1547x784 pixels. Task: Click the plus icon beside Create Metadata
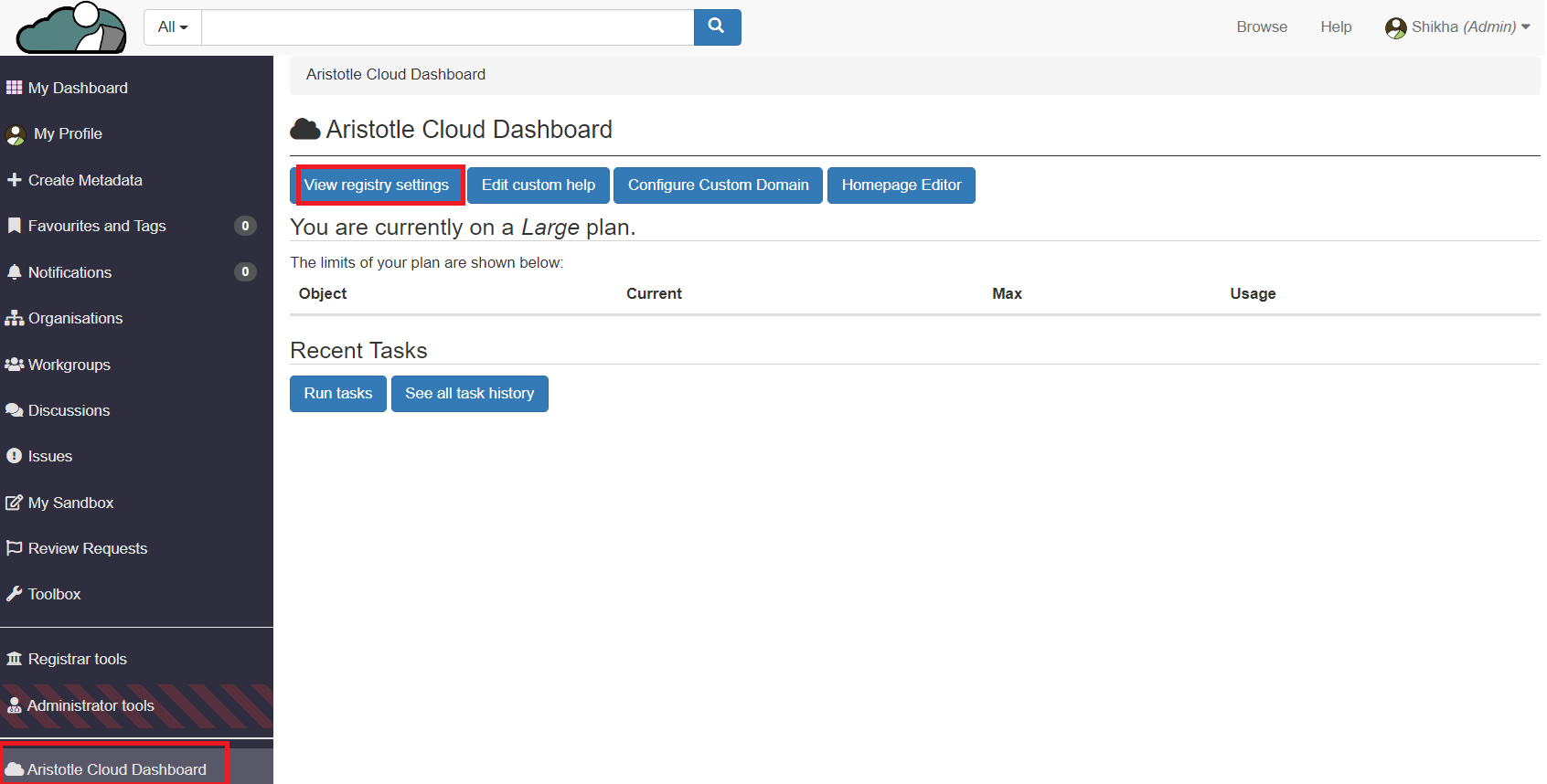(x=14, y=180)
